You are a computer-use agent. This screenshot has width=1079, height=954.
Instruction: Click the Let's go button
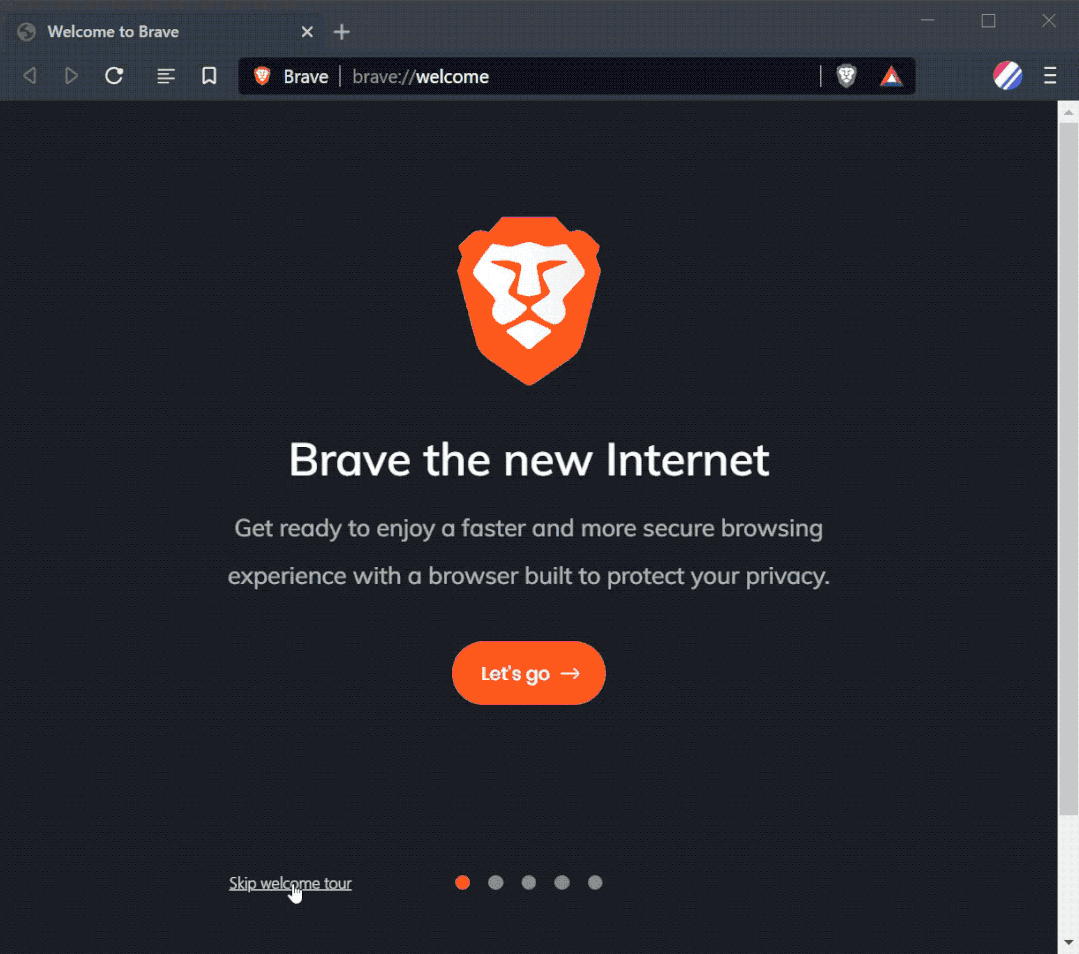click(x=528, y=673)
